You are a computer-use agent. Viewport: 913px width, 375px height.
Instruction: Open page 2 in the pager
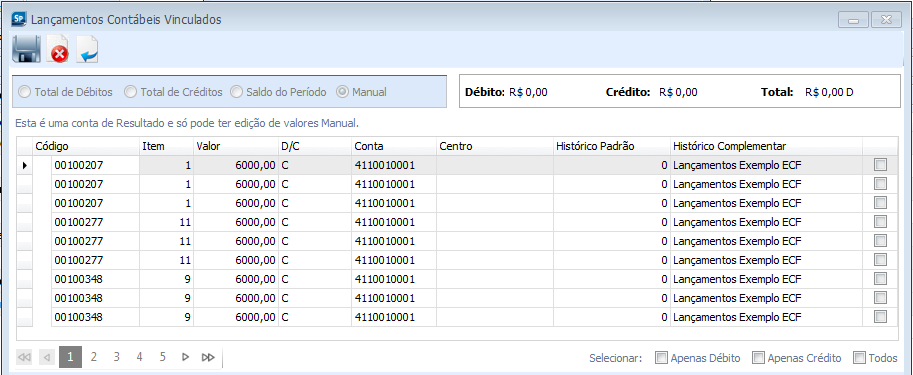coord(93,356)
